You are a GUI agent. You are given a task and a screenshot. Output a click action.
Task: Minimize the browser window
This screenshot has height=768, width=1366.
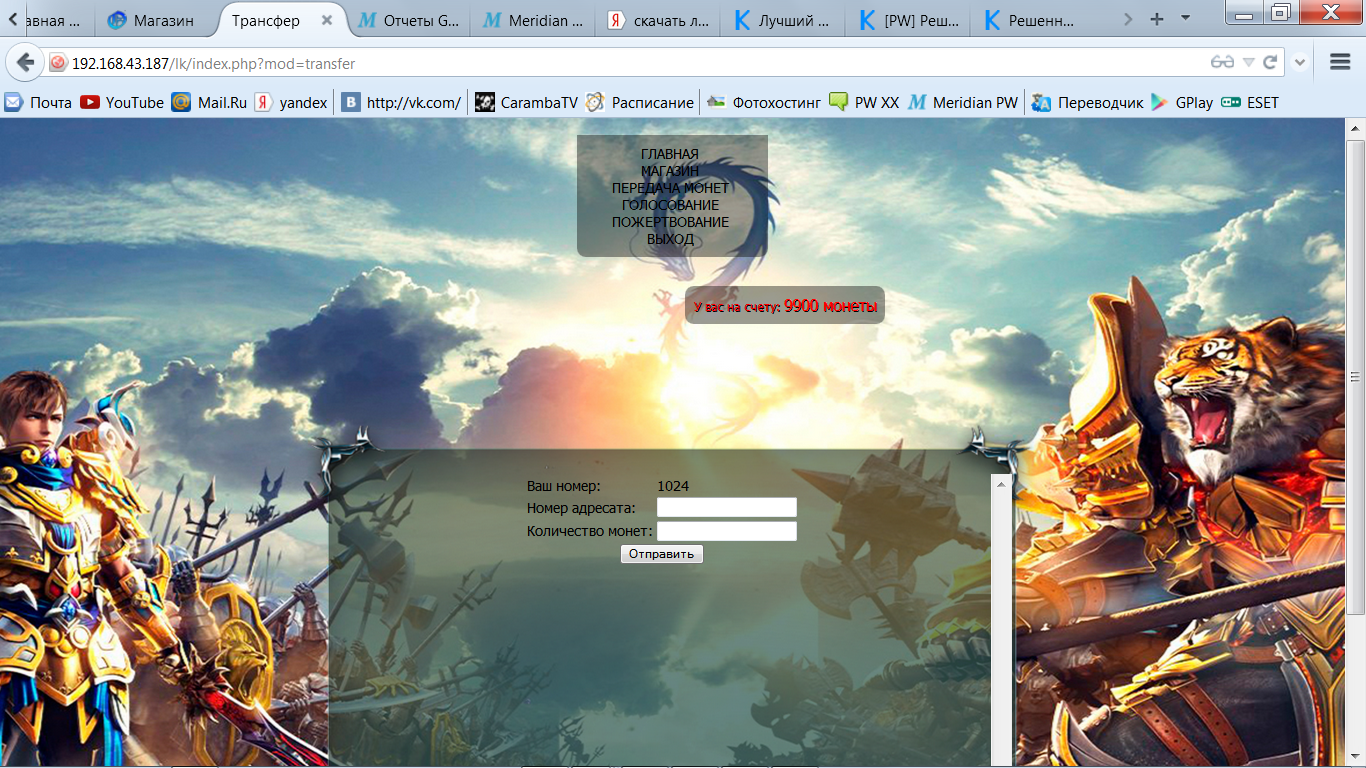click(1245, 11)
